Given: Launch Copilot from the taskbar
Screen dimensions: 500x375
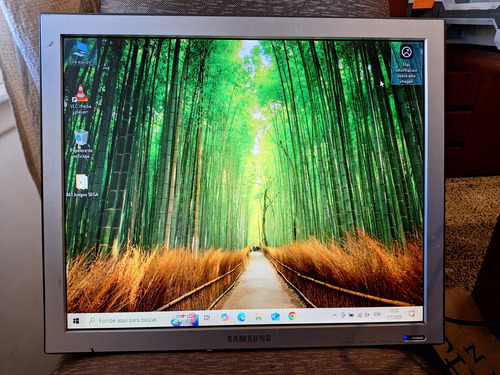Looking at the screenshot, I should tap(225, 317).
